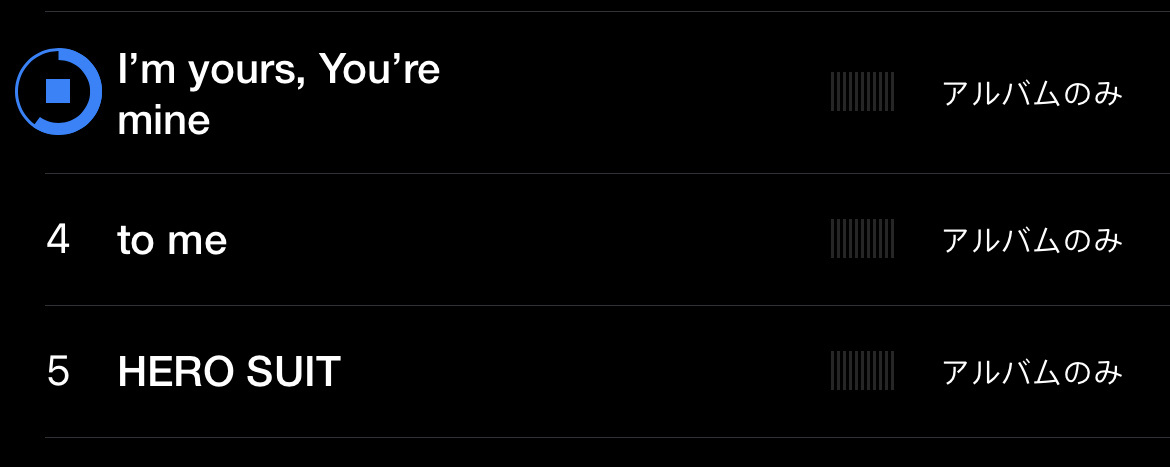
Task: Tap アルバムのみ in the "HERO SUIT" row
Action: pos(1032,373)
